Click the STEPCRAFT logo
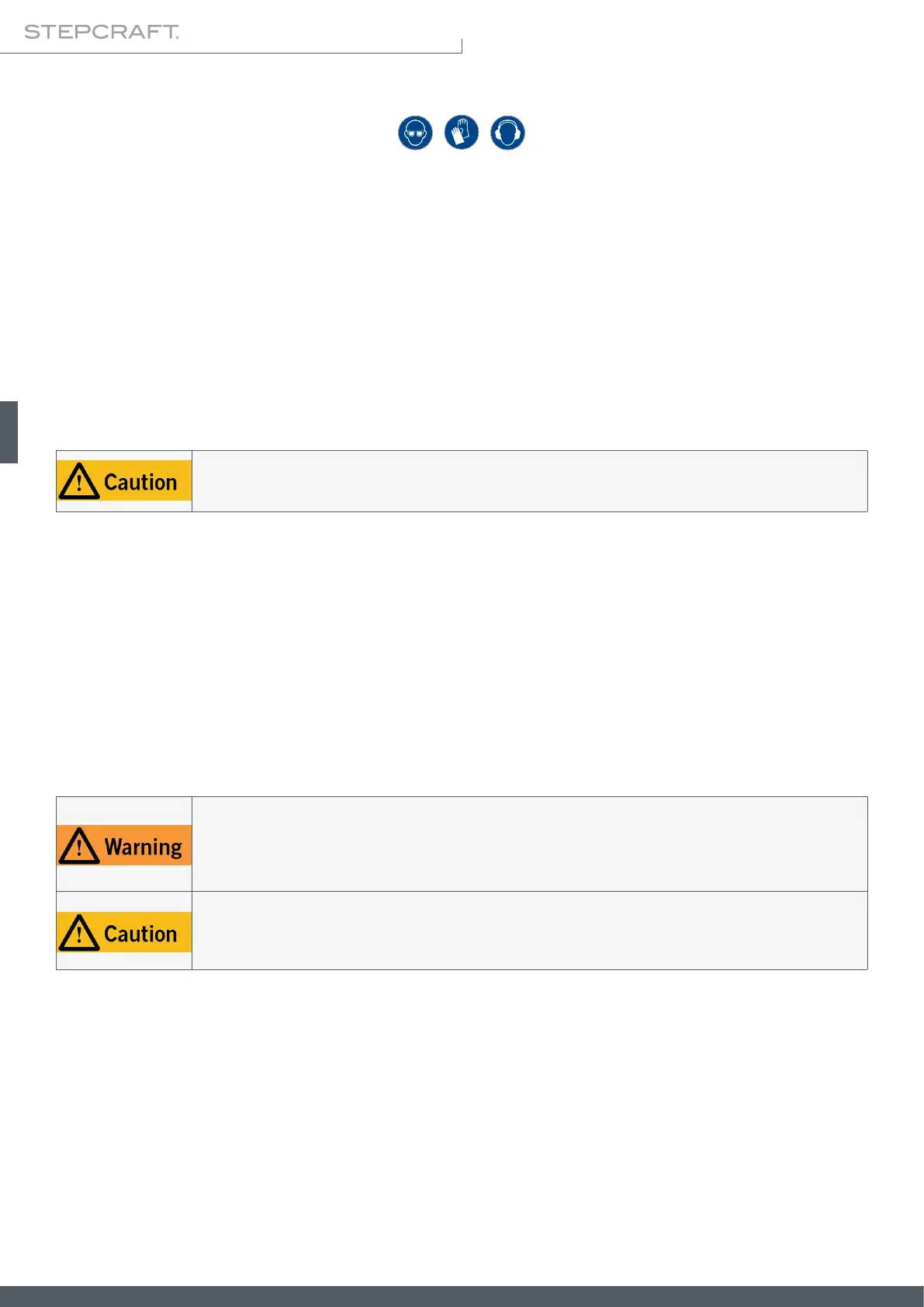This screenshot has width=924, height=1307. (100, 32)
